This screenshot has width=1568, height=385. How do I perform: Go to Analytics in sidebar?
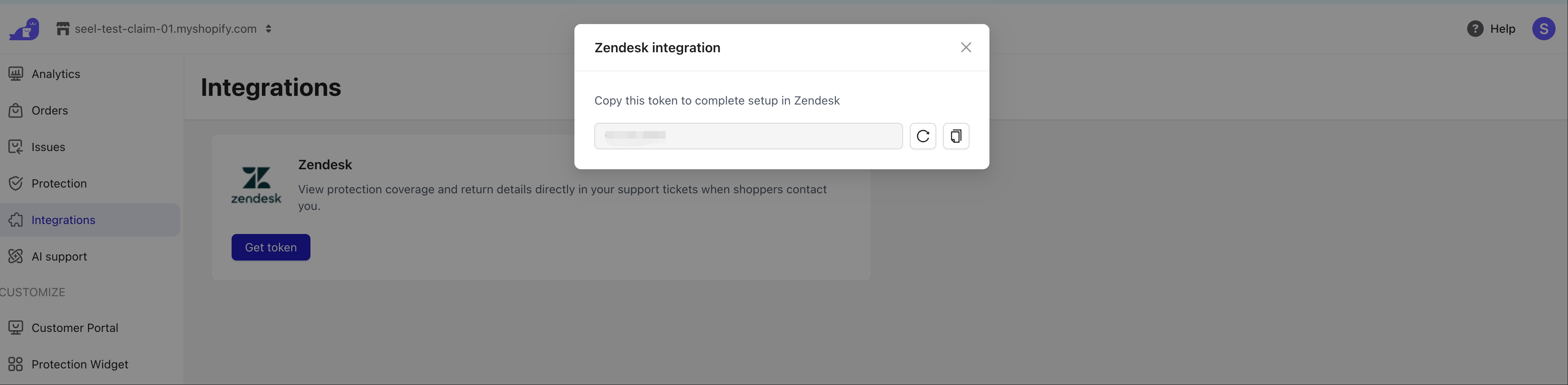55,73
